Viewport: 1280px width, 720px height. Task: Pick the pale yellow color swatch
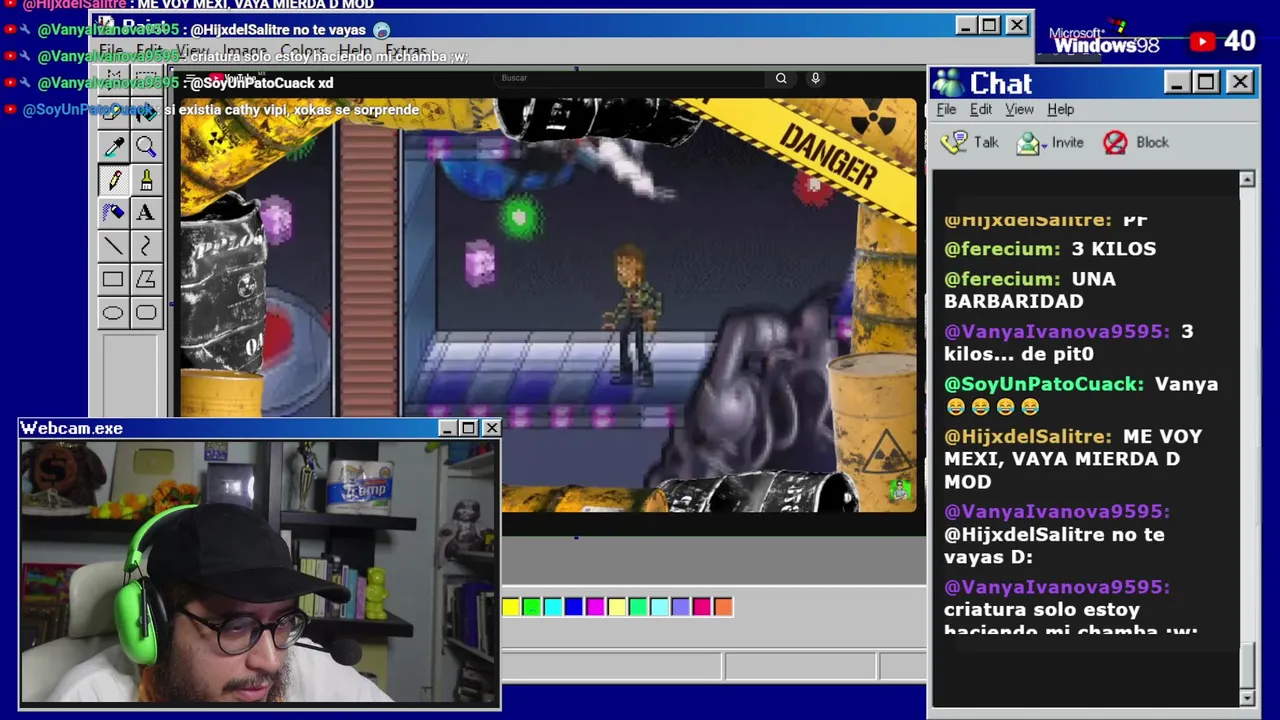pos(616,607)
